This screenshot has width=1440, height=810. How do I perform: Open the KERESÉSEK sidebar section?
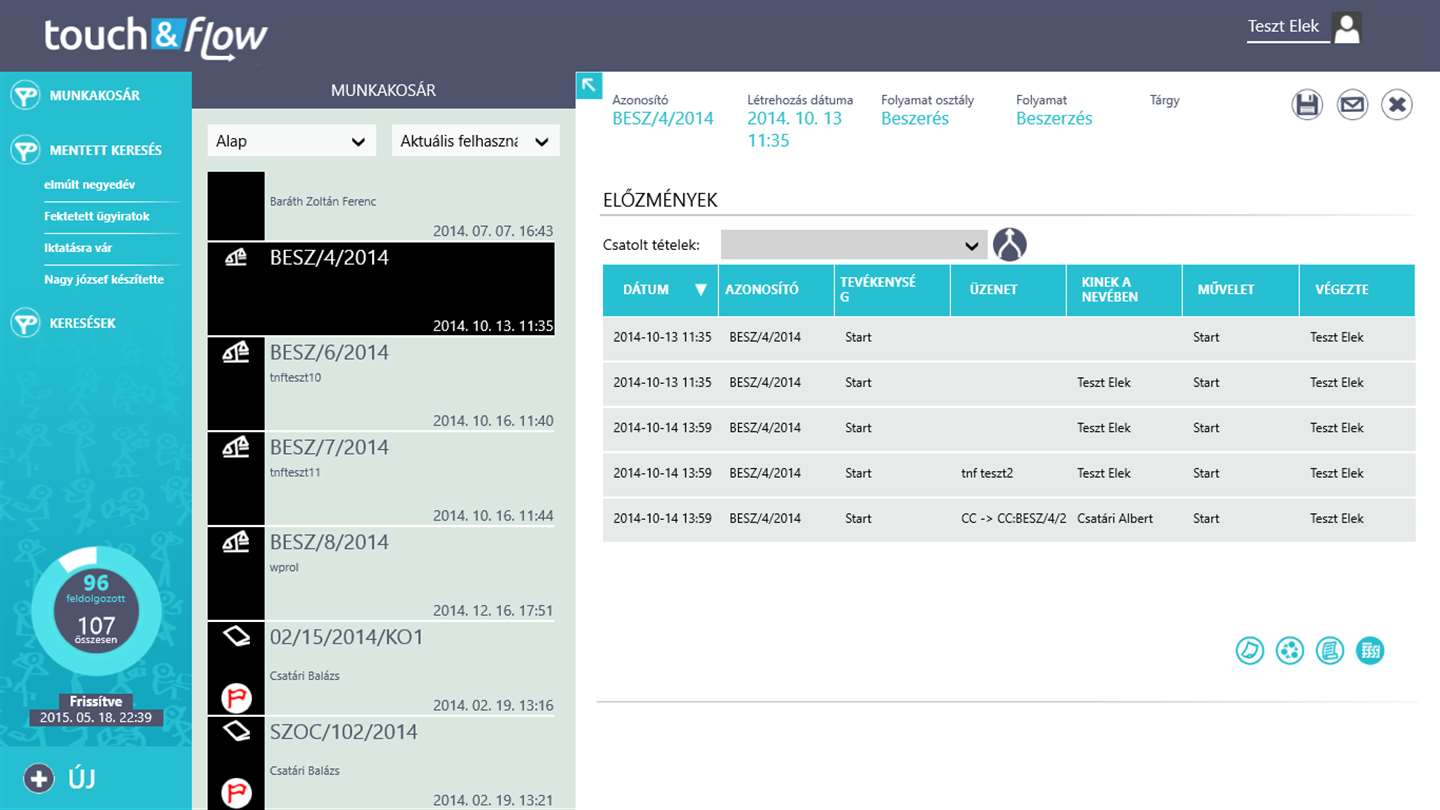point(82,323)
